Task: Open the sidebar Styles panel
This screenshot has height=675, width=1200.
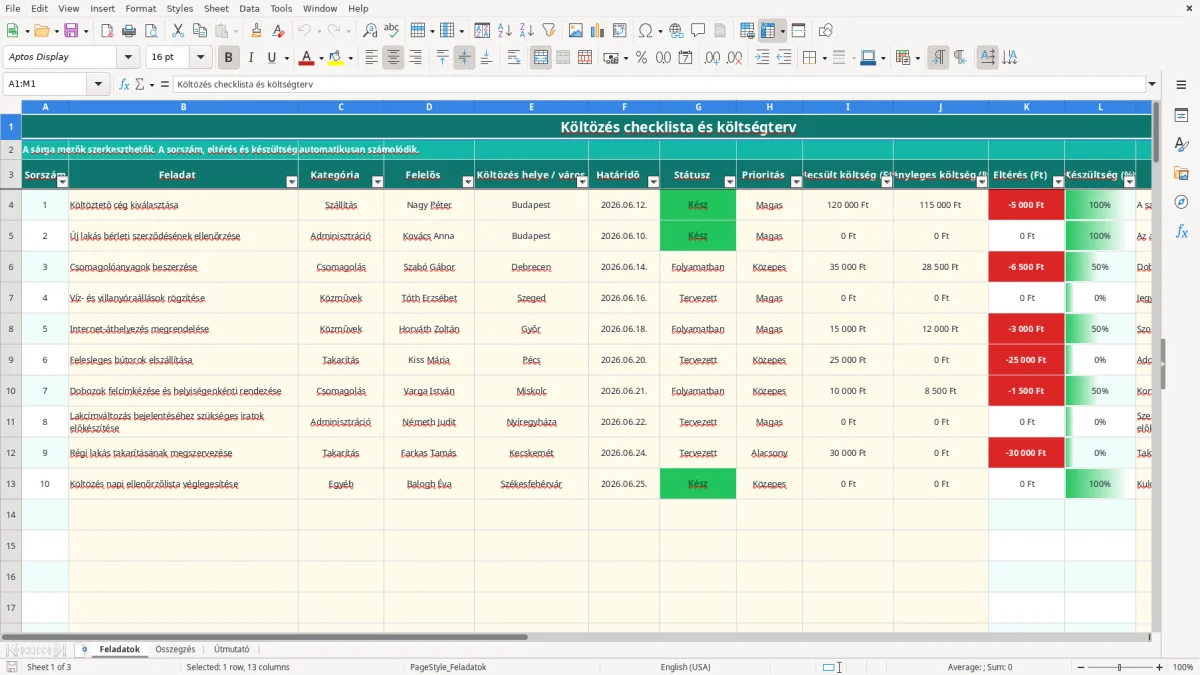Action: pyautogui.click(x=1181, y=145)
